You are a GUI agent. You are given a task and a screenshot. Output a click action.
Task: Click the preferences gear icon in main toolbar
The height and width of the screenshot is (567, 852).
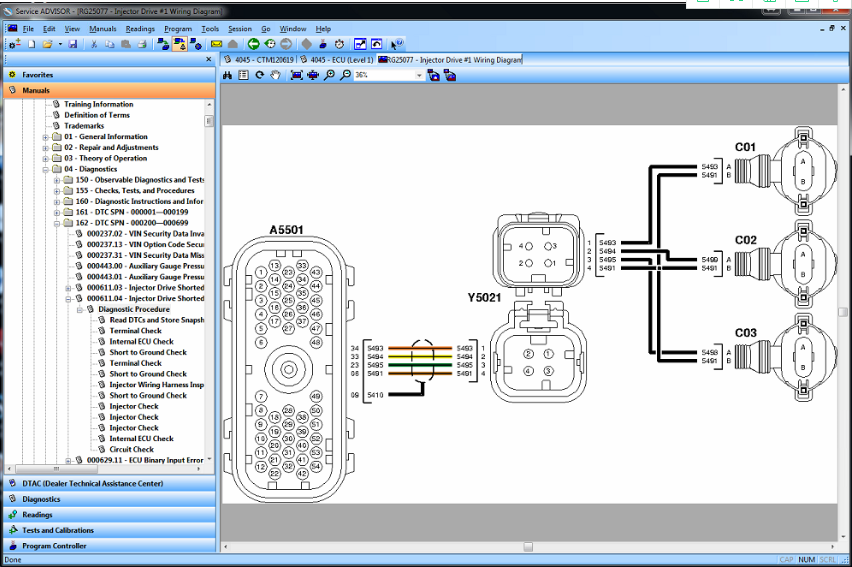[15, 44]
